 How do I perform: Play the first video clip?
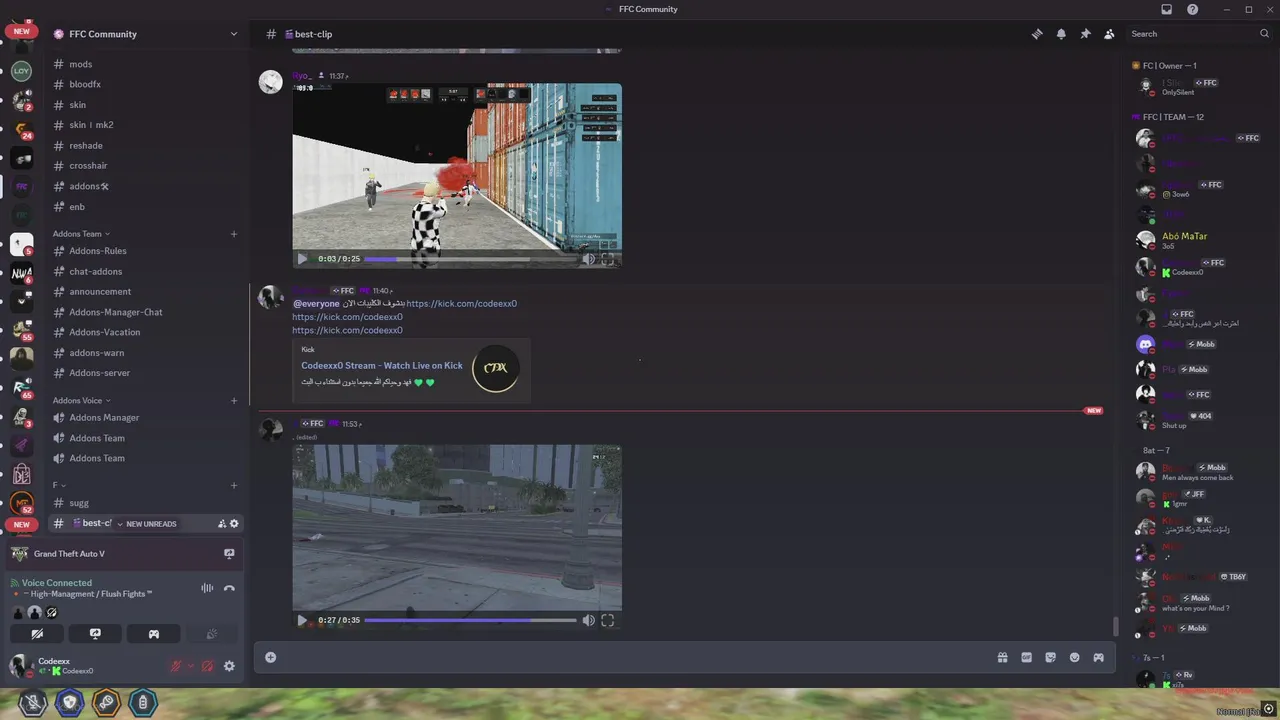pos(303,259)
